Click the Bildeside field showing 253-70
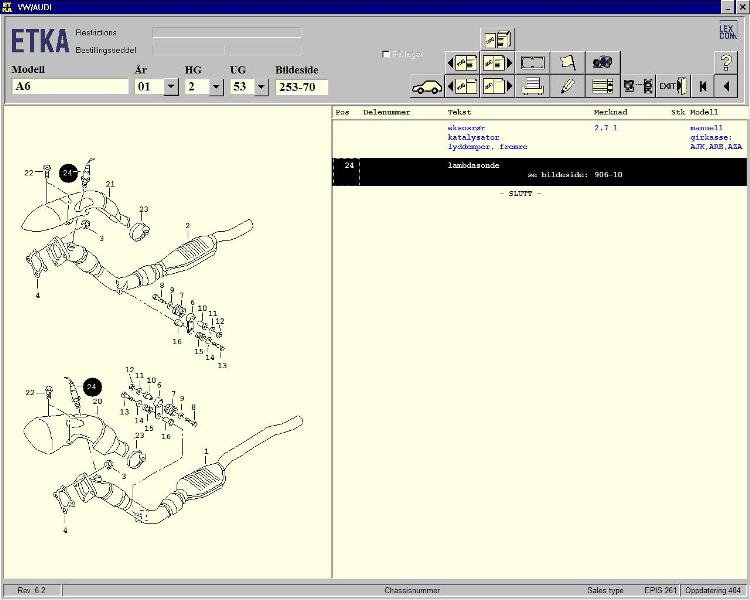 pyautogui.click(x=302, y=87)
